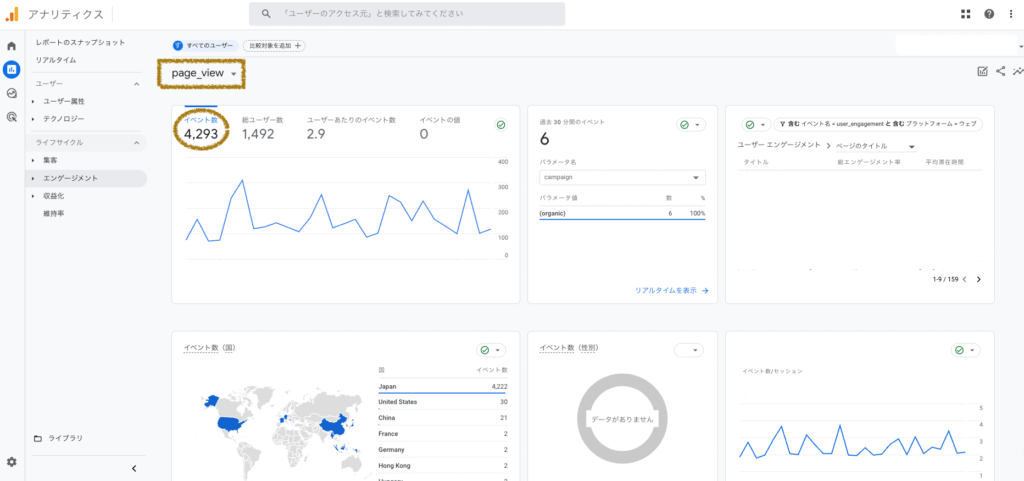Click the Analytics logo
The width and height of the screenshot is (1024, 481).
(12, 14)
